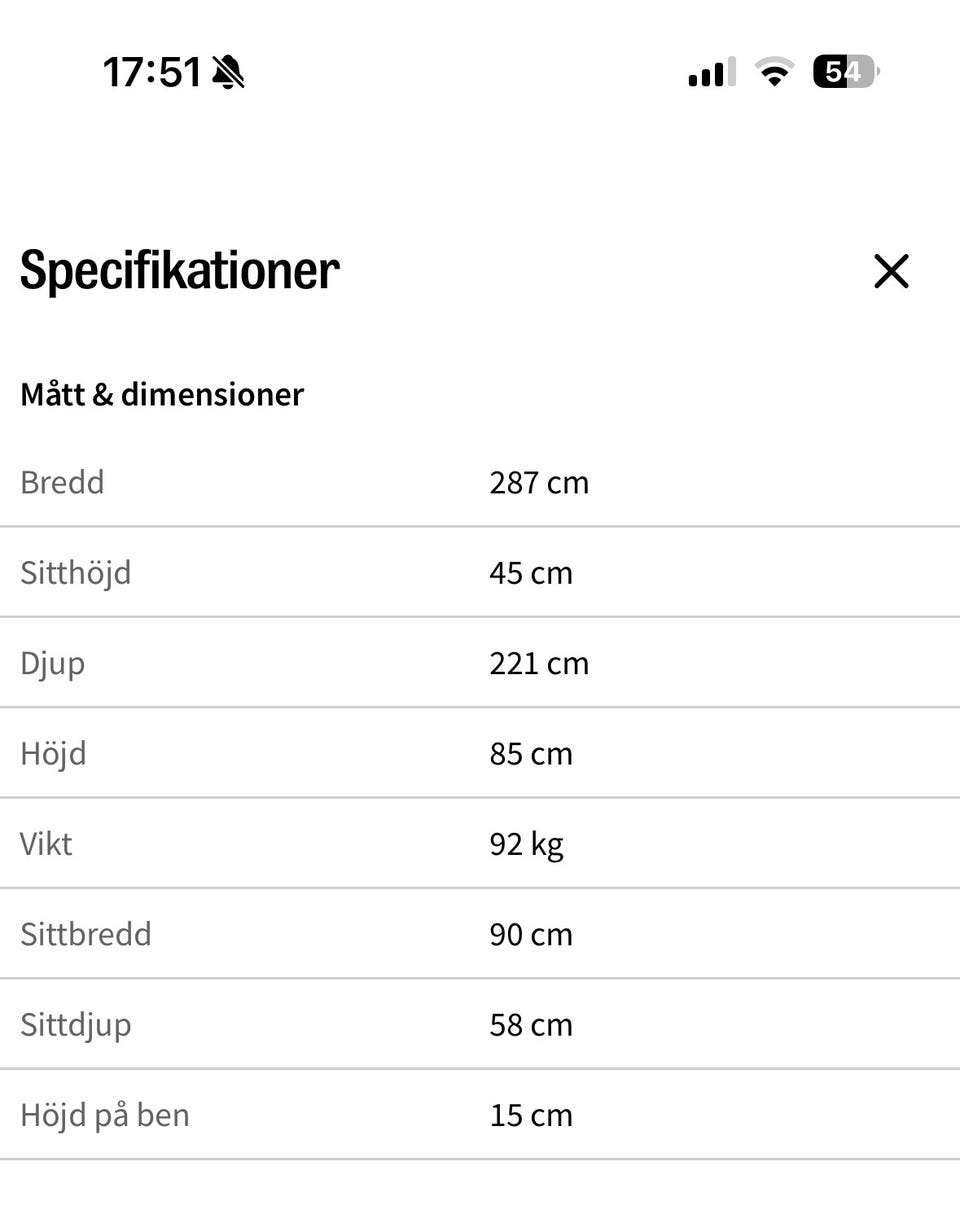Tap the 58 cm Sittdjup value
The width and height of the screenshot is (960, 1214).
(x=531, y=1025)
